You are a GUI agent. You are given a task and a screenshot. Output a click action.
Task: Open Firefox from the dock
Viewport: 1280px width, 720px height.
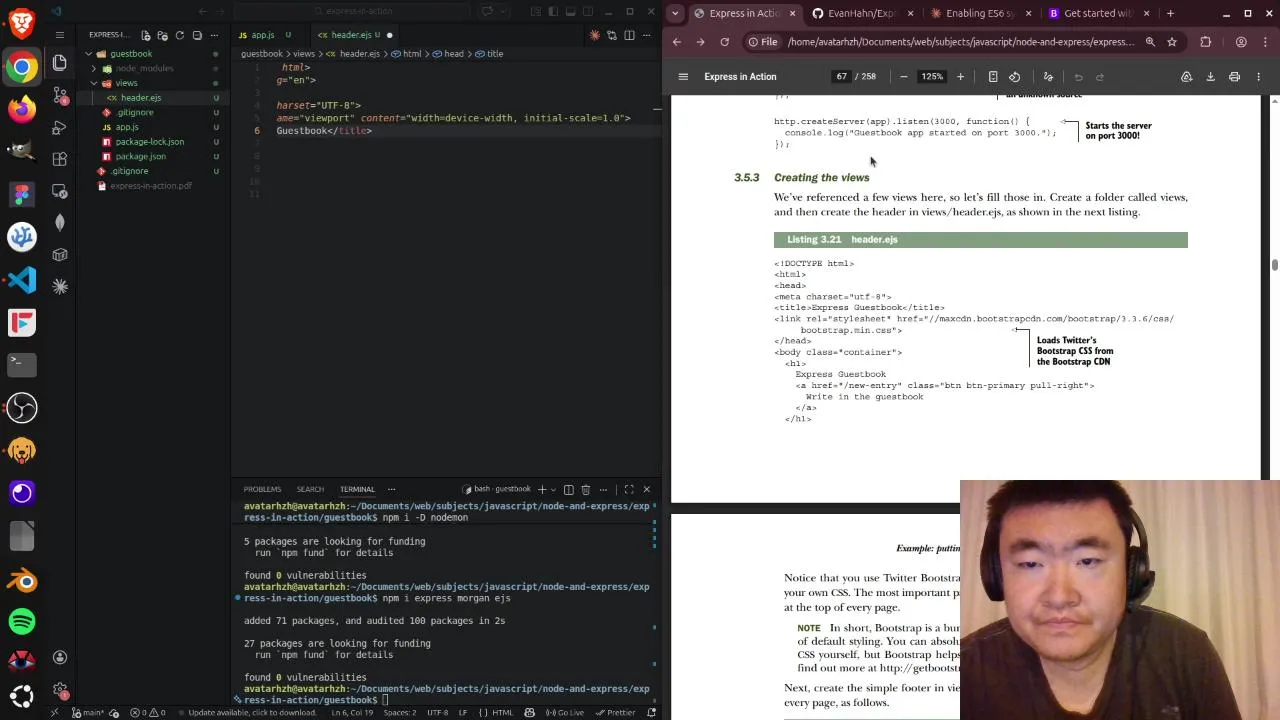[22, 108]
